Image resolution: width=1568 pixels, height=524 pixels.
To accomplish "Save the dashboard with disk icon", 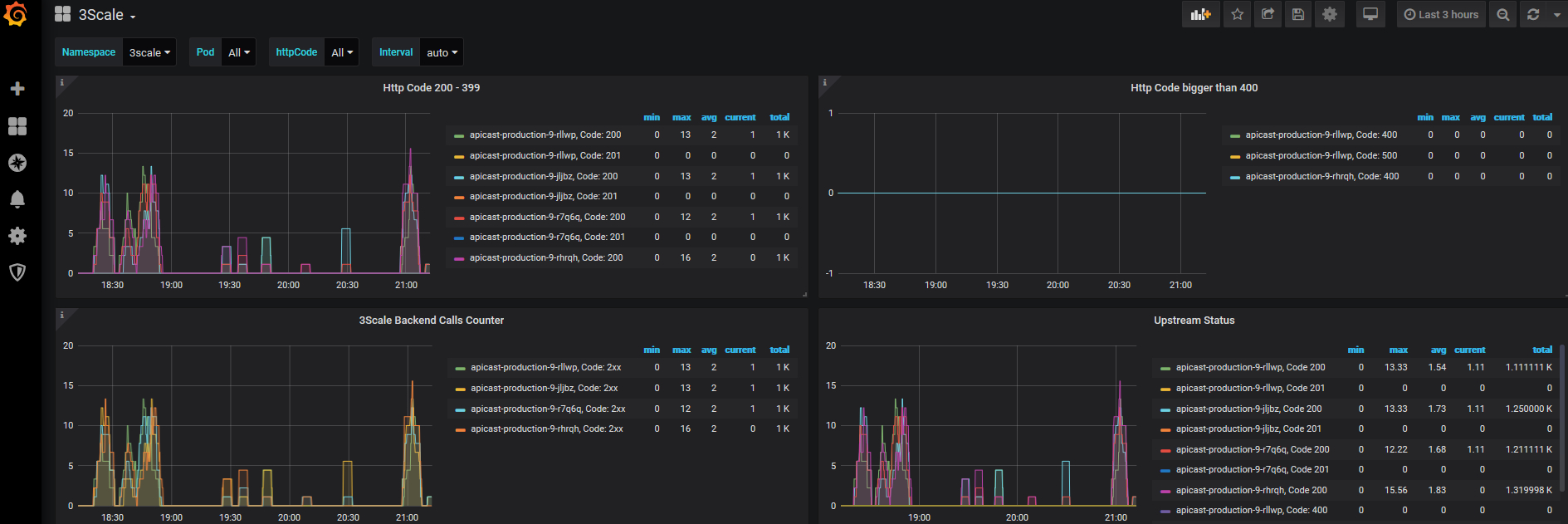I will click(1298, 14).
